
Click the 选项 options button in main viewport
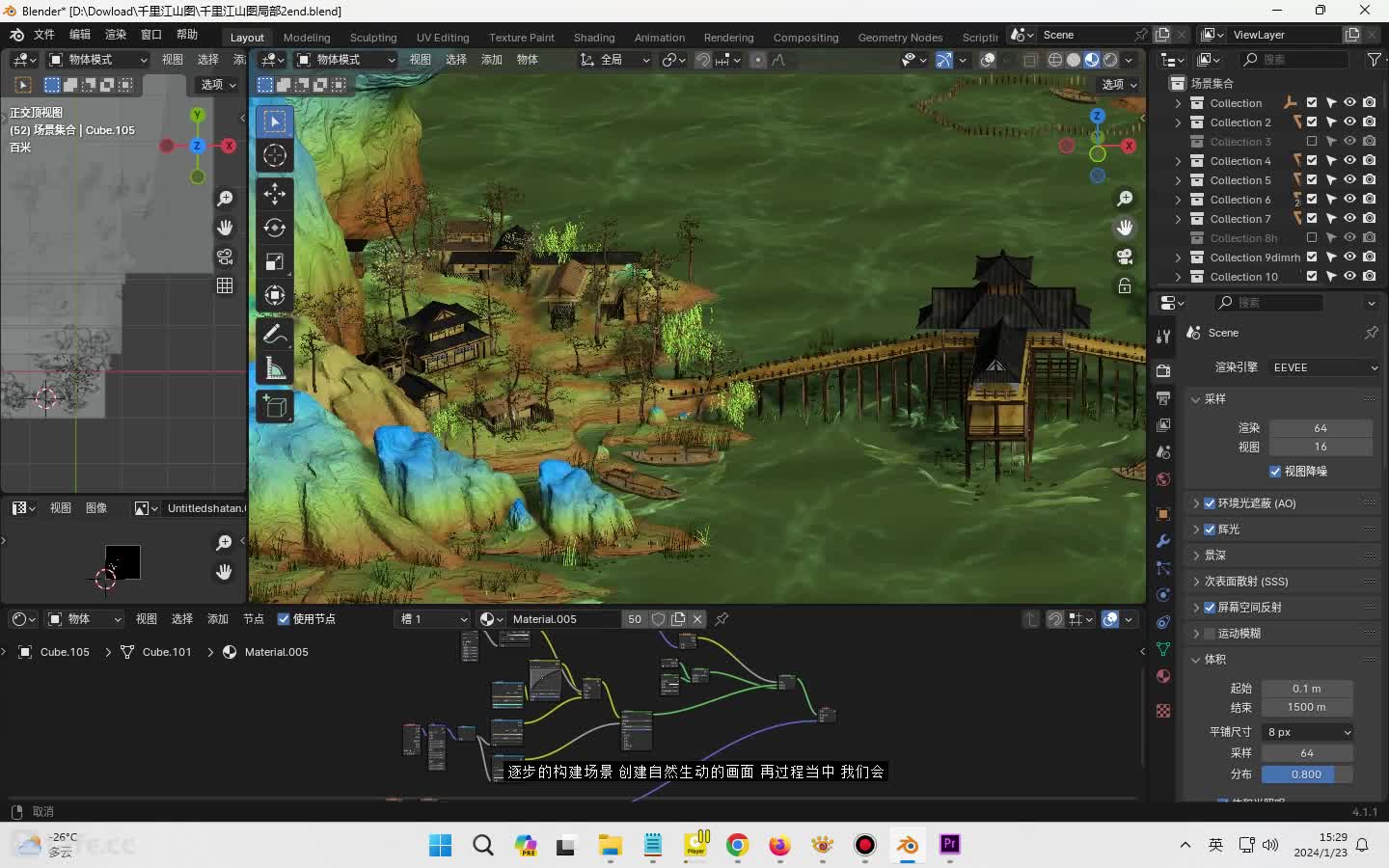1120,85
